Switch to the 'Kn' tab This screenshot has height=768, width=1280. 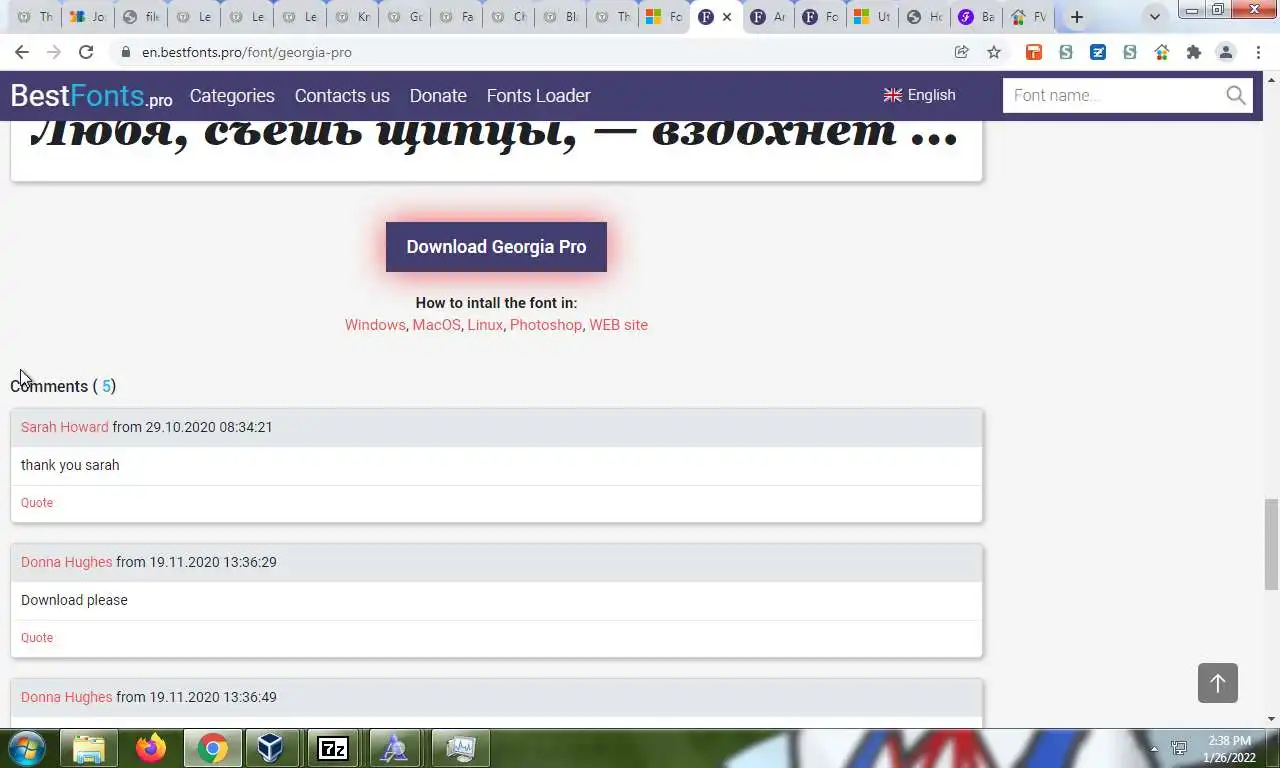tap(352, 17)
